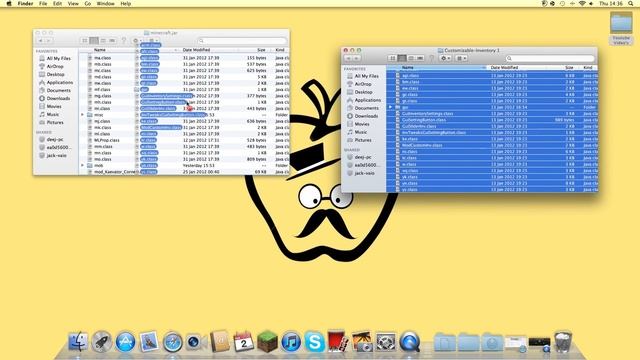Screen dimensions: 640x360
Task: Open Address Book icon in Dock
Action: click(220, 342)
